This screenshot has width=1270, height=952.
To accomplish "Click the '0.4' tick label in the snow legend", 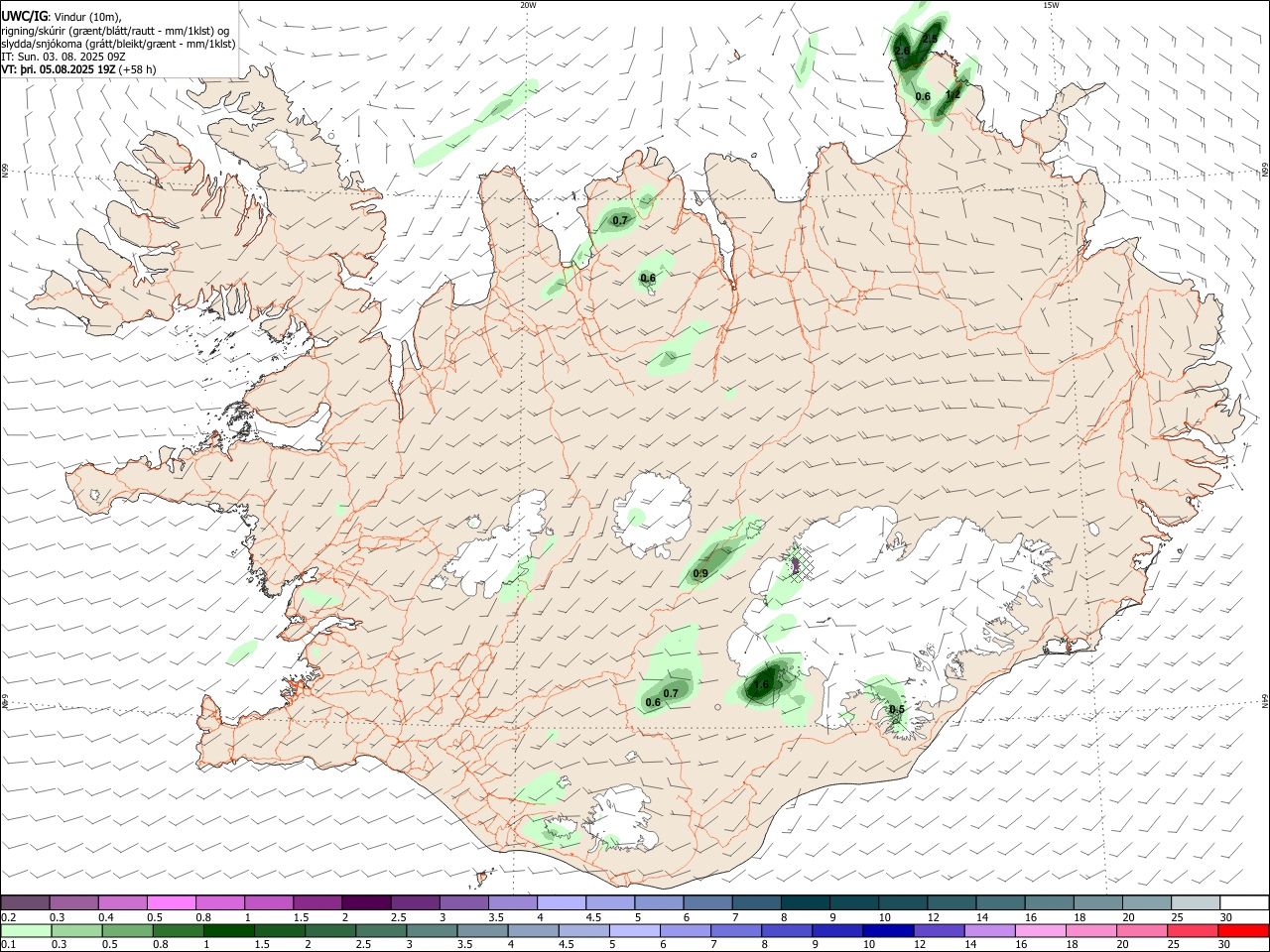I will [106, 917].
